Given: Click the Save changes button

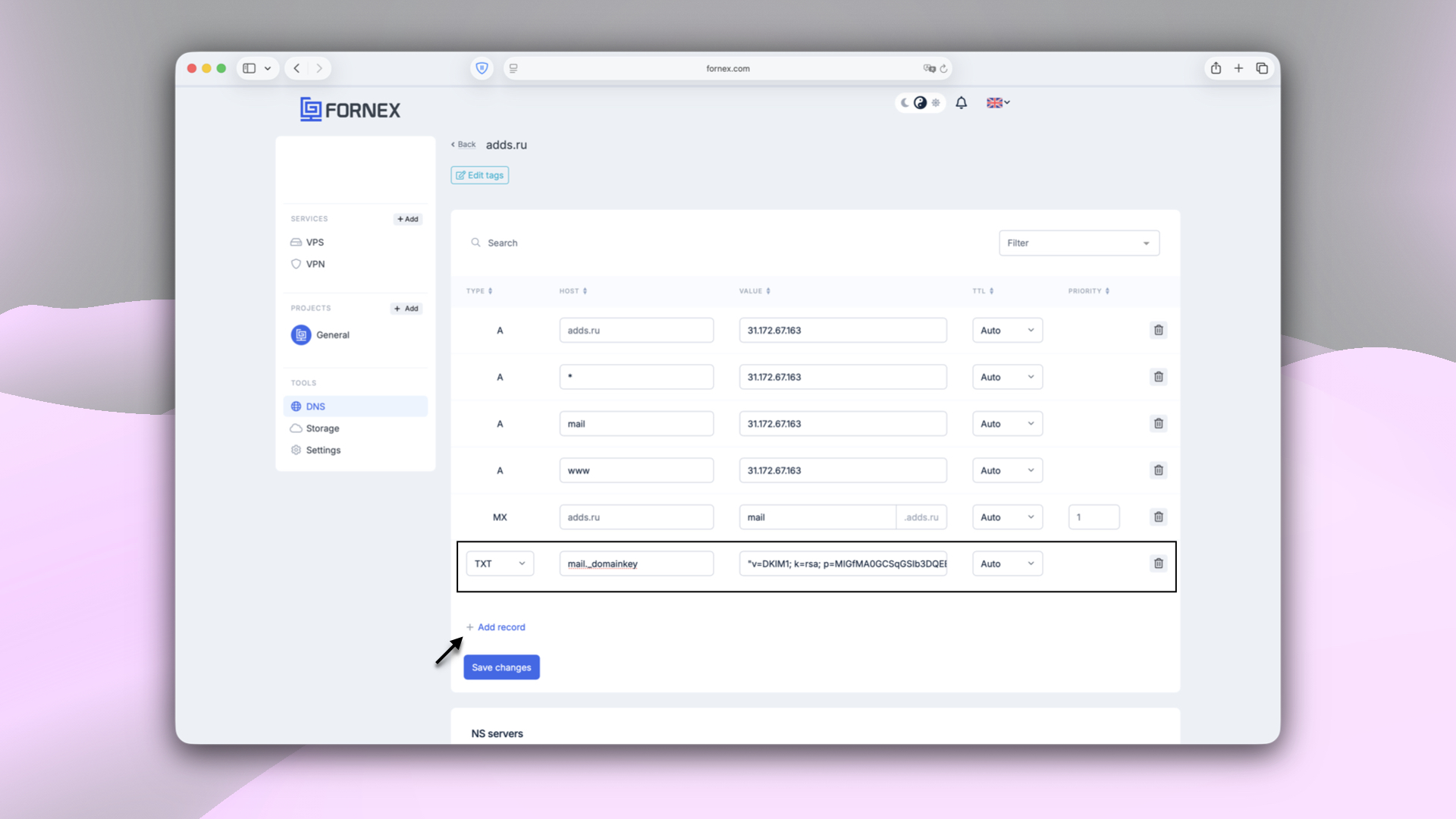Looking at the screenshot, I should [x=501, y=667].
